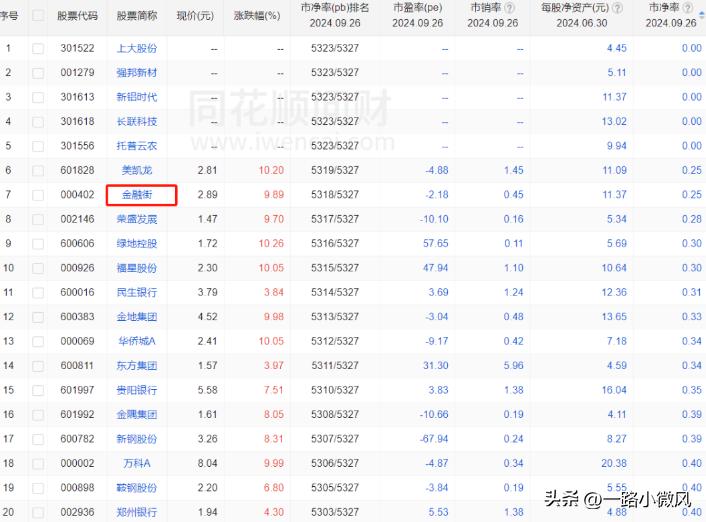Viewport: 706px width, 522px height.
Task: Enable checkbox for 600016 民生银行
Action: click(38, 293)
